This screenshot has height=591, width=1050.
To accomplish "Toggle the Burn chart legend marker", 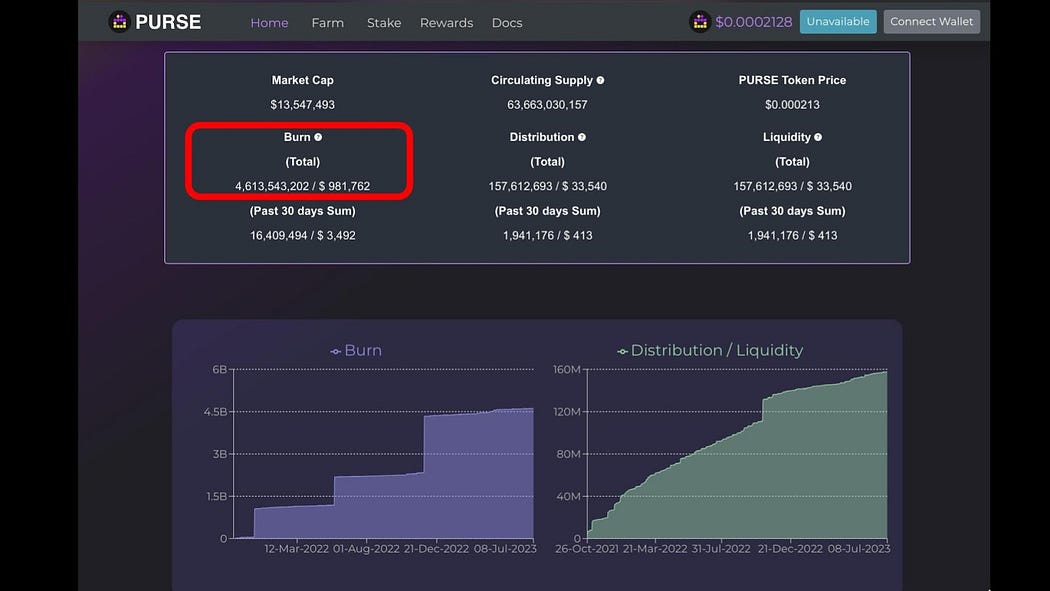I will 335,351.
